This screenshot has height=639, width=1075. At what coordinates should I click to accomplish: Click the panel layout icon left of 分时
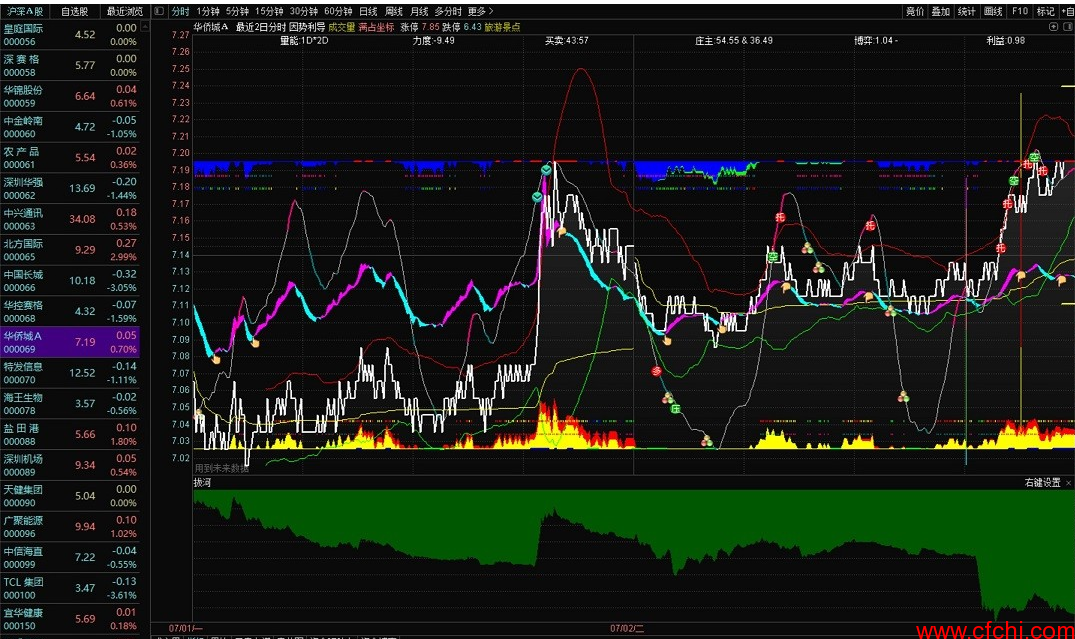pos(159,12)
